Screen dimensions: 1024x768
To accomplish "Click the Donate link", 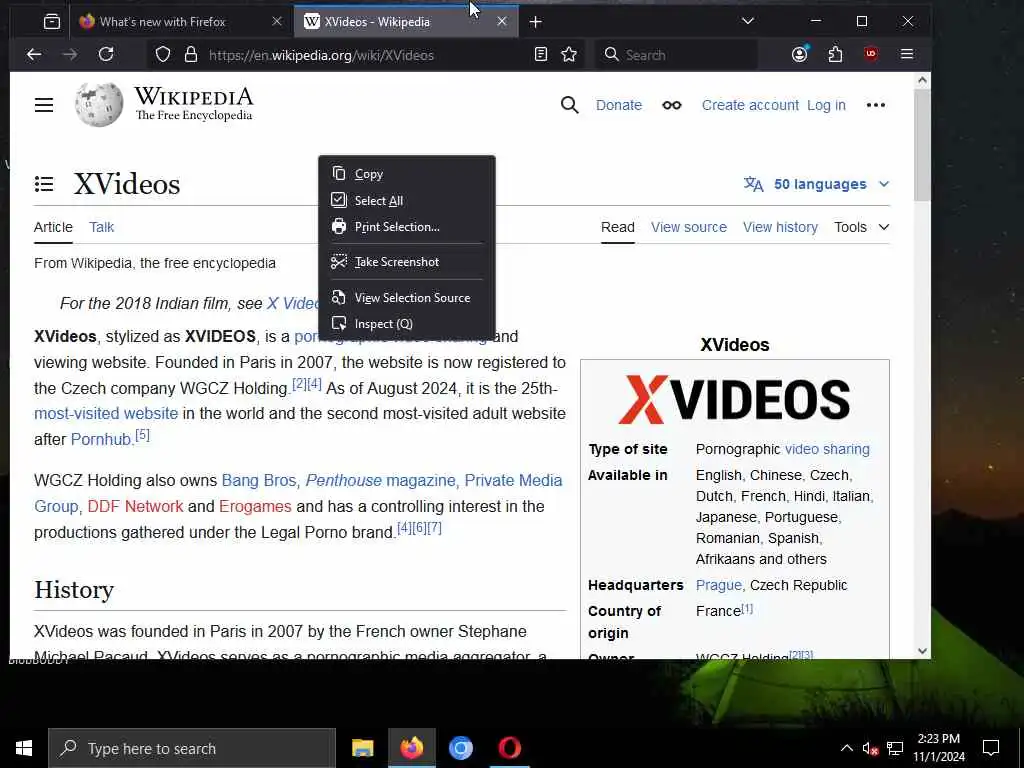I will tap(618, 105).
